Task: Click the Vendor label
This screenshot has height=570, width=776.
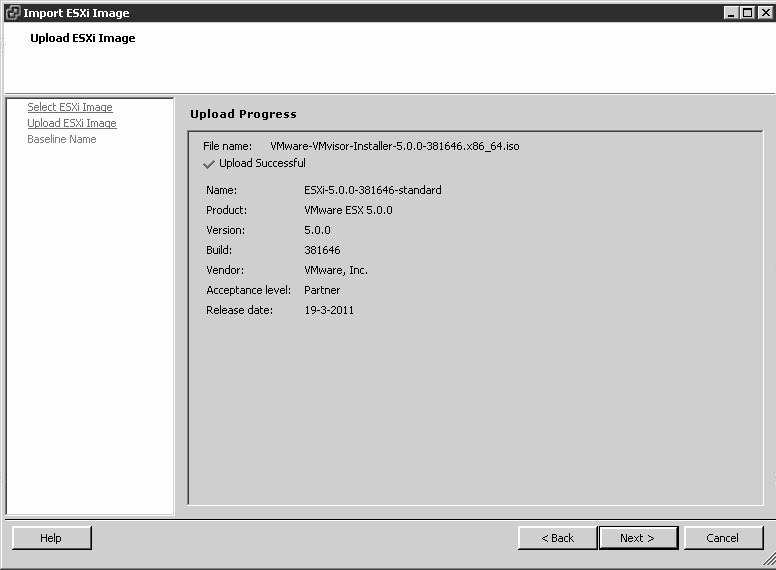Action: click(225, 270)
